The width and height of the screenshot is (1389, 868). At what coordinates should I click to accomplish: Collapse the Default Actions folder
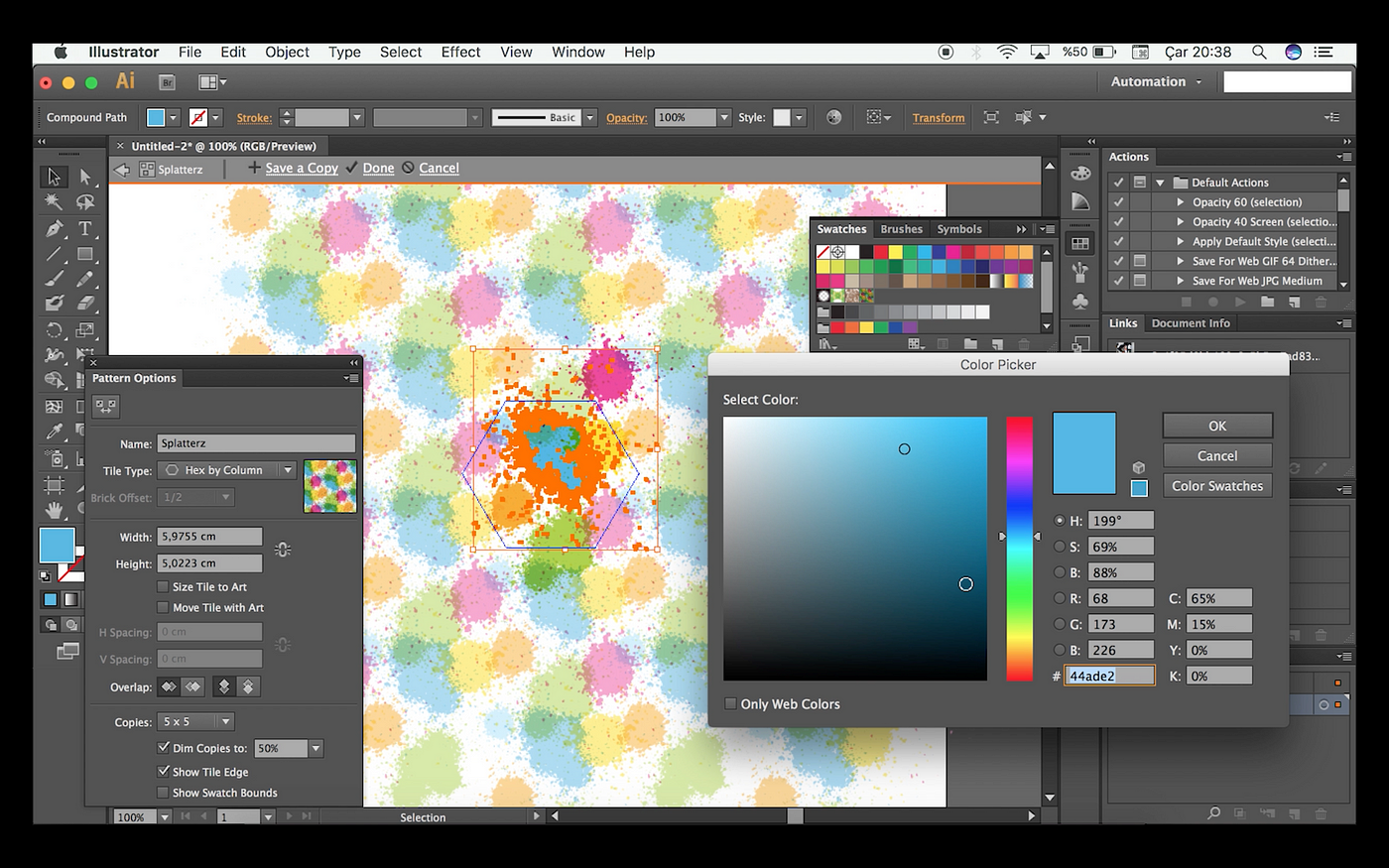point(1159,183)
